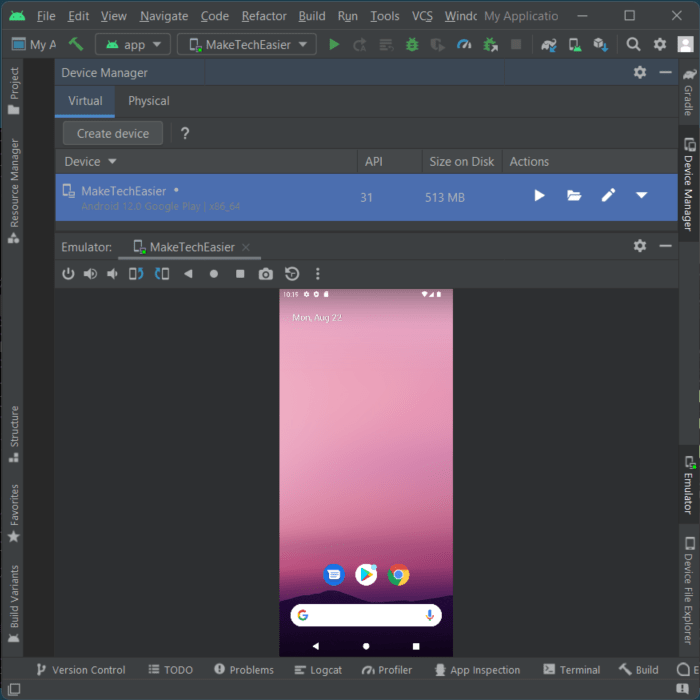This screenshot has height=700, width=700.
Task: Click the Google search bar in emulator
Action: coord(366,615)
